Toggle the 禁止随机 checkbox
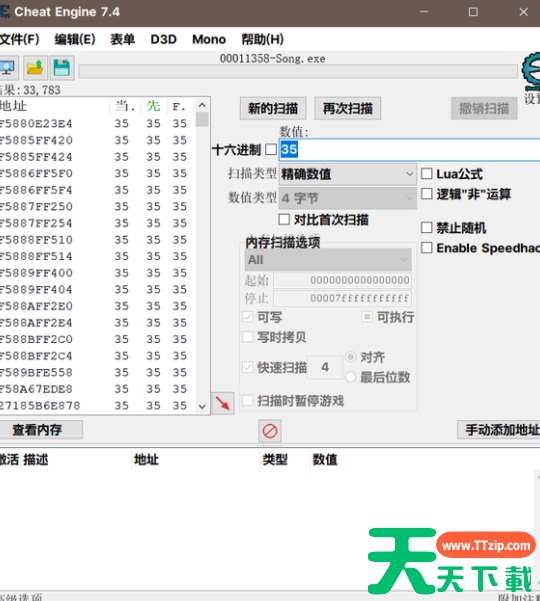 coord(427,228)
